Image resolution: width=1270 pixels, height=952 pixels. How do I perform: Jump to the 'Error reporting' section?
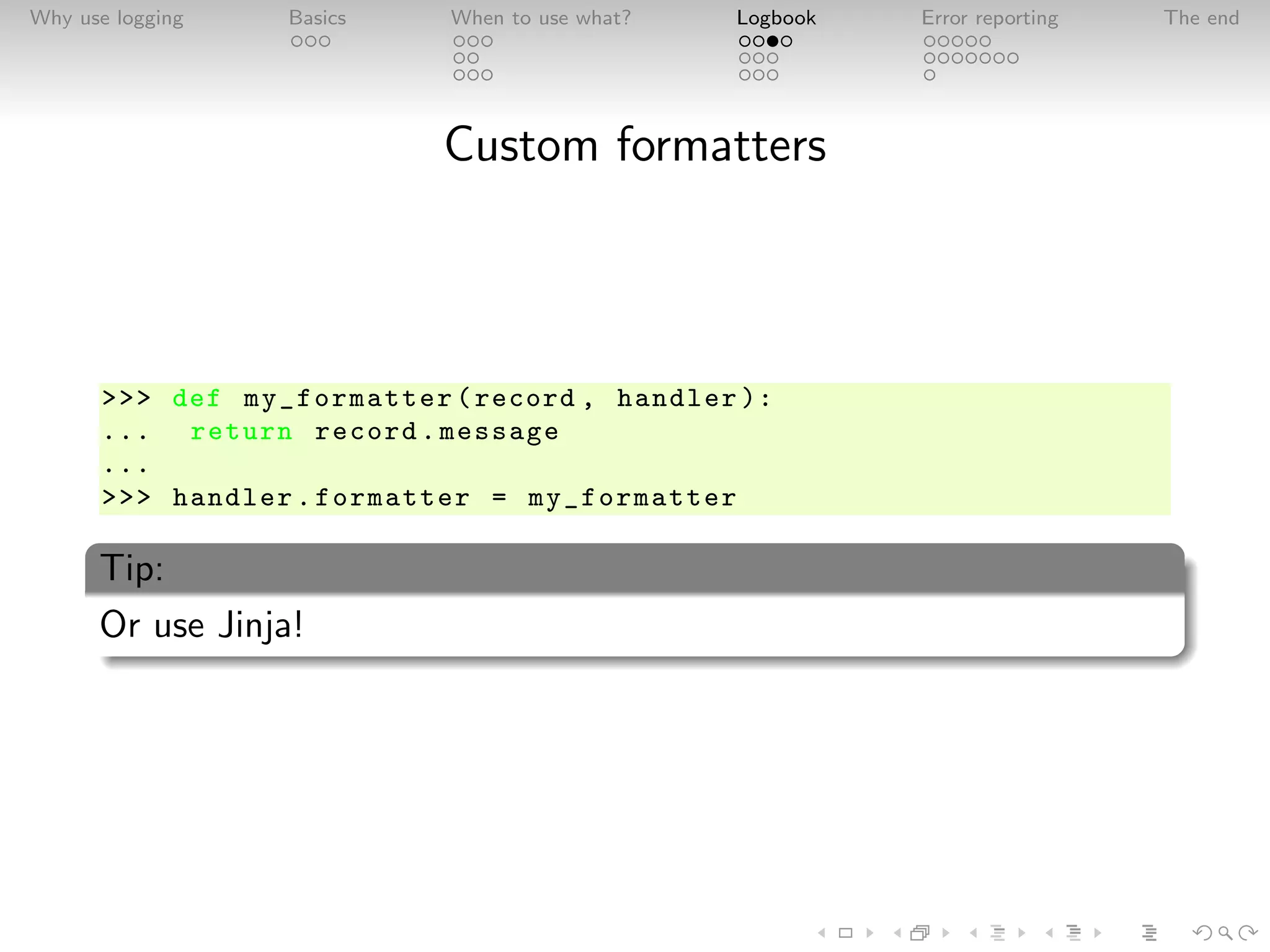click(x=990, y=18)
